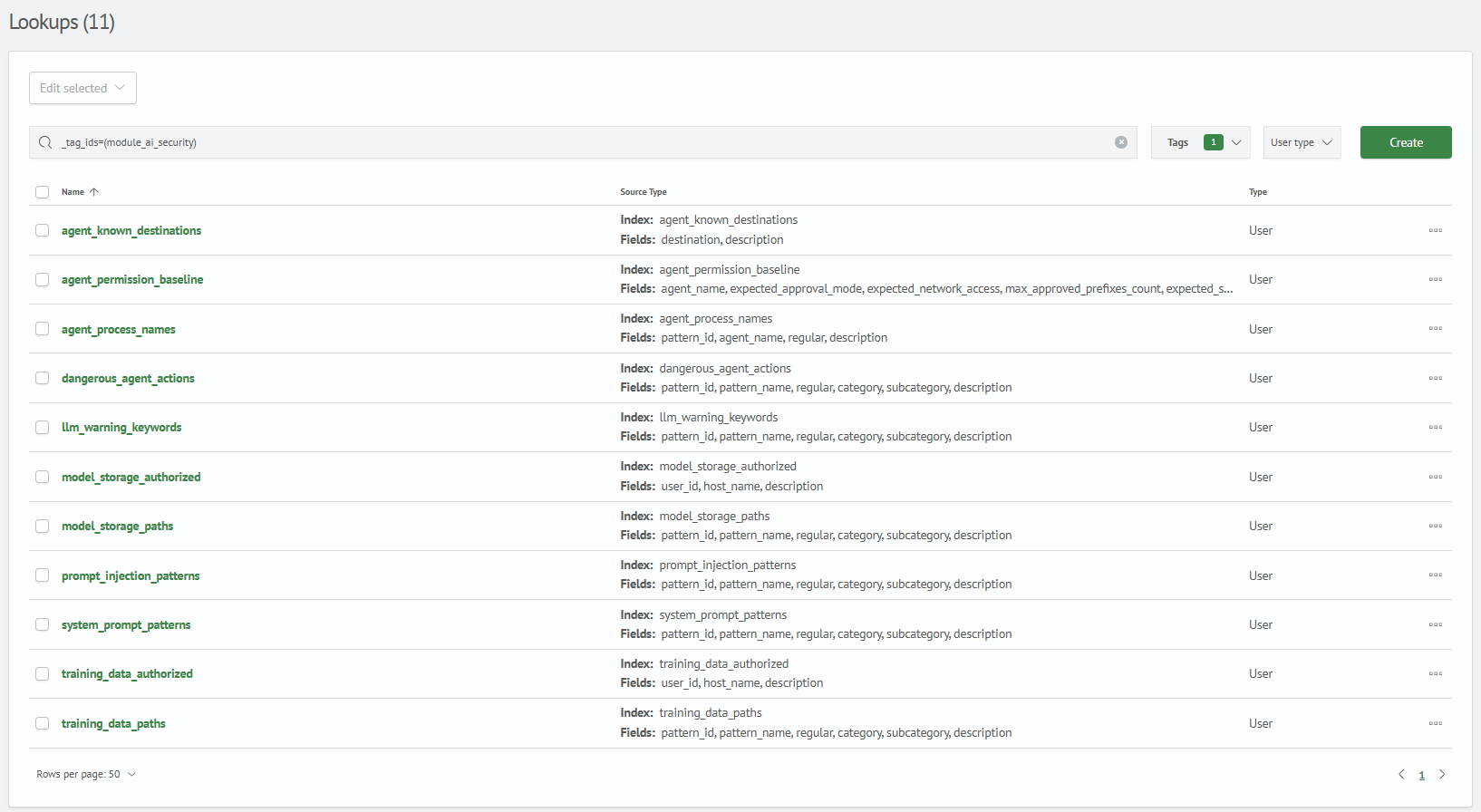Viewport: 1481px width, 812px height.
Task: Open the Tags filter dropdown
Action: 1201,142
